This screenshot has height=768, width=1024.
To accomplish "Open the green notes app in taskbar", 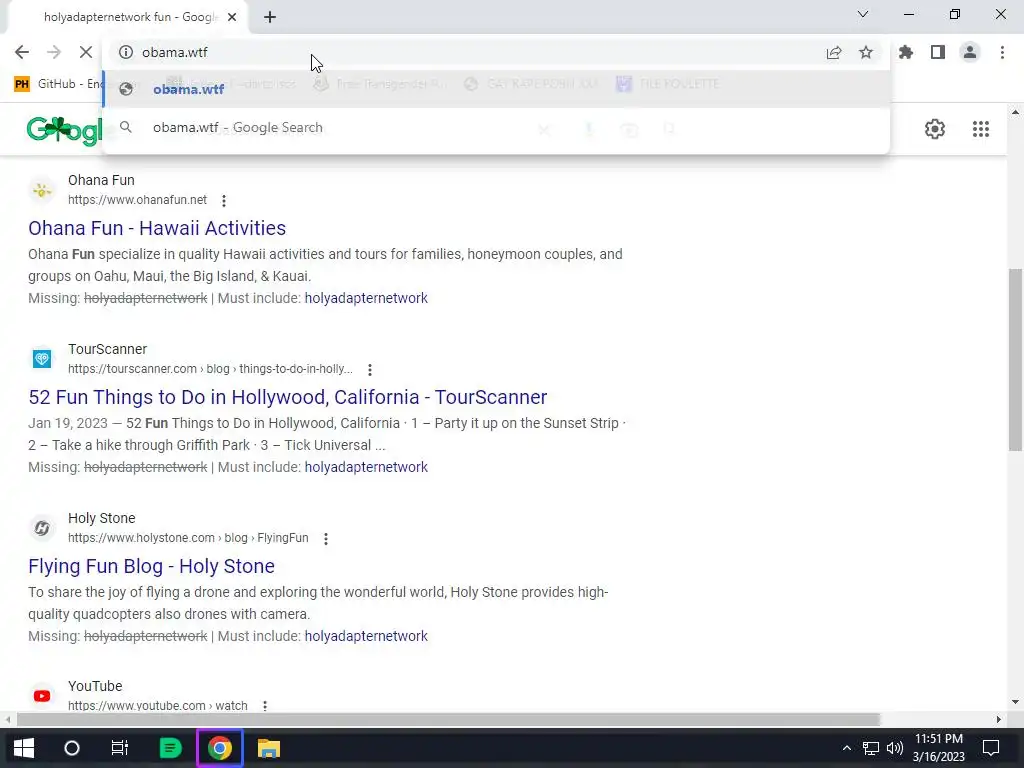I will [x=170, y=748].
